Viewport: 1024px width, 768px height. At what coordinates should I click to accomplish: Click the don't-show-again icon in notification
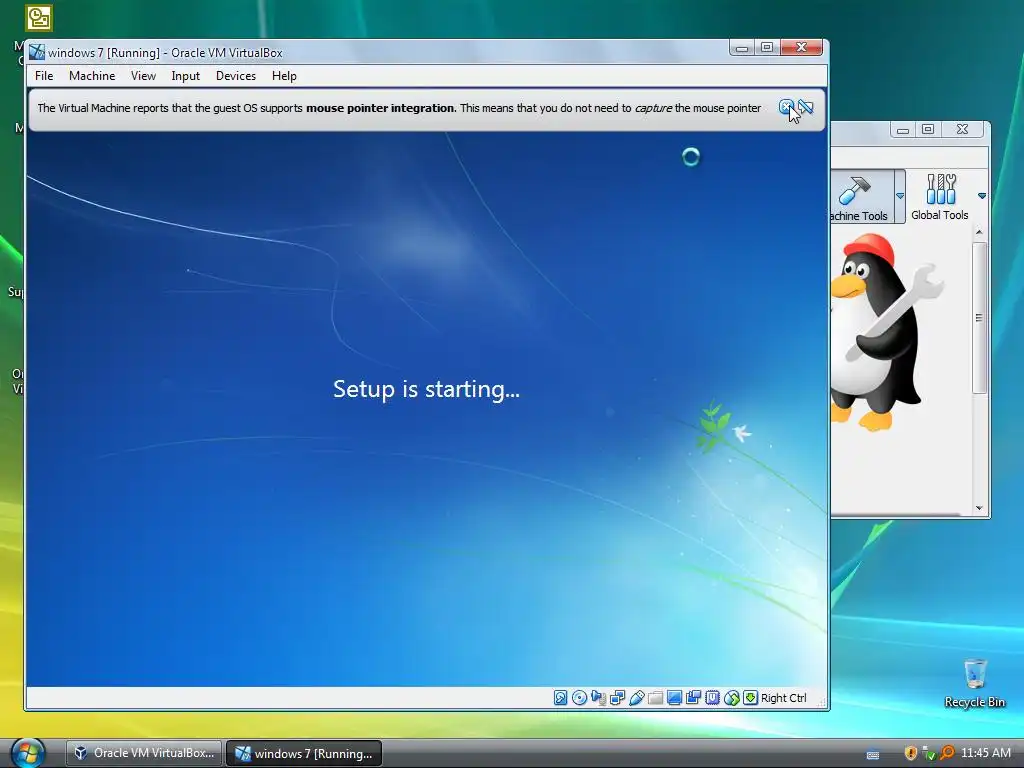(x=806, y=107)
